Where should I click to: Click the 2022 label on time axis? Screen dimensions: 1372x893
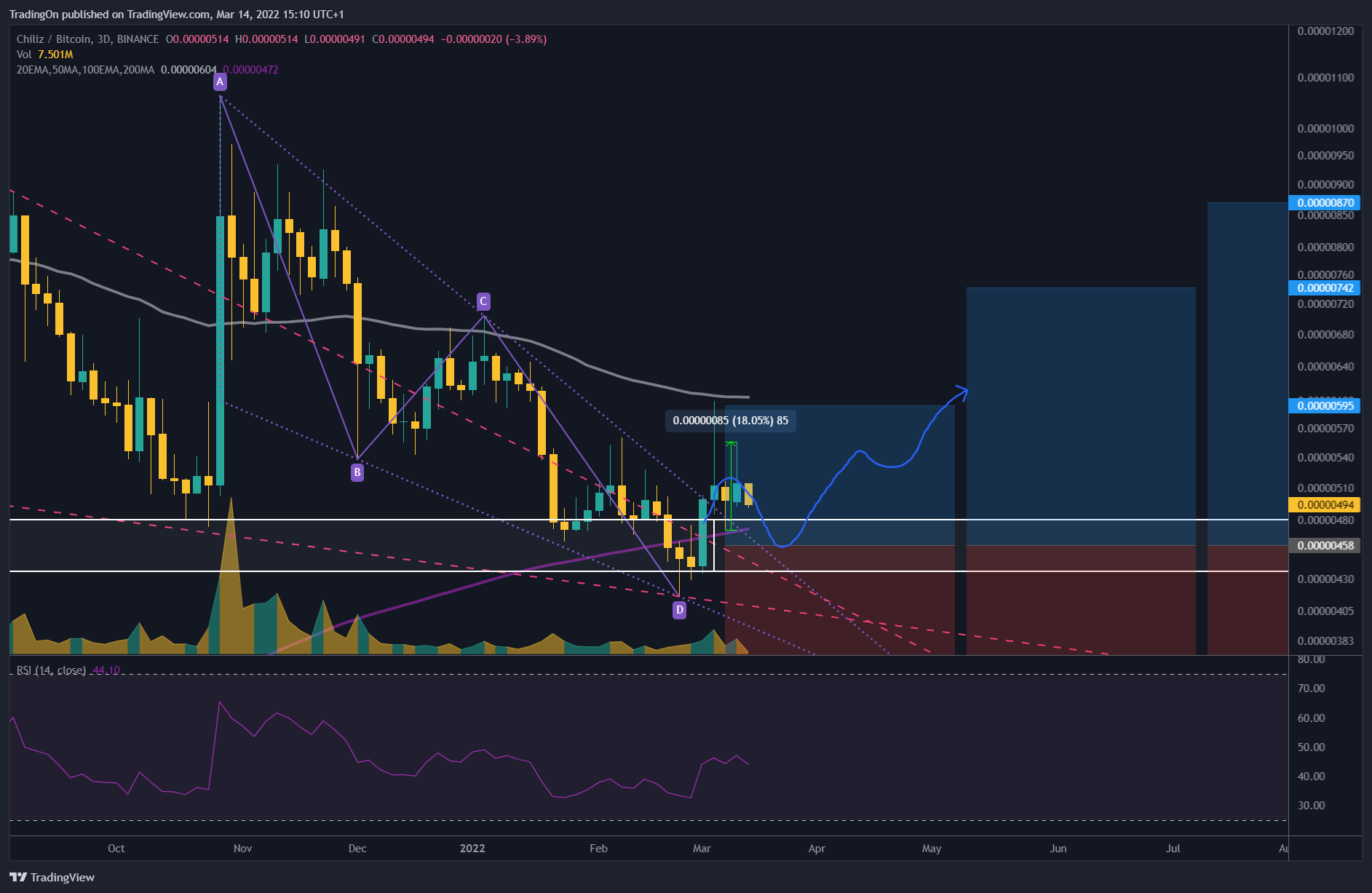(472, 849)
